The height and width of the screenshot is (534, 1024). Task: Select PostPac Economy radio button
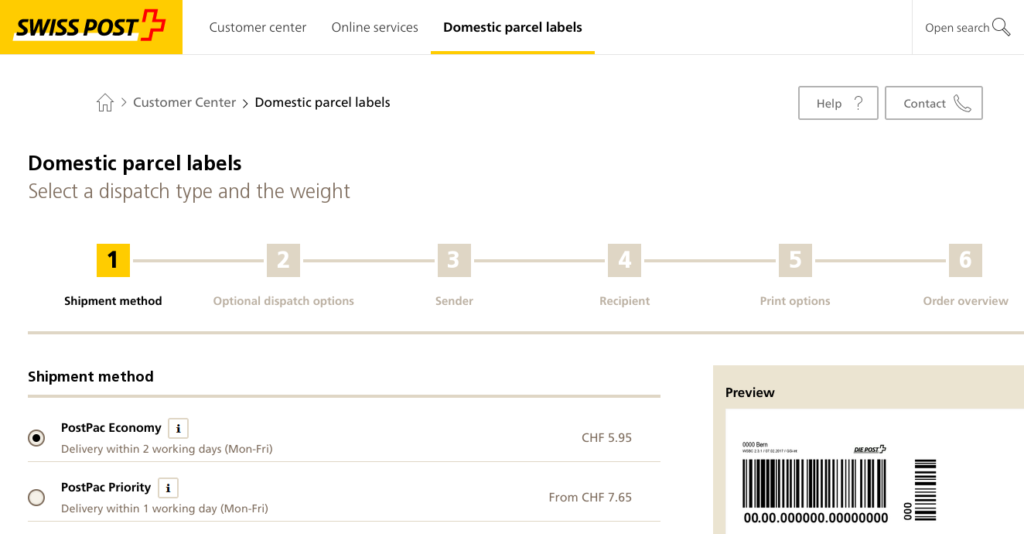click(x=37, y=438)
